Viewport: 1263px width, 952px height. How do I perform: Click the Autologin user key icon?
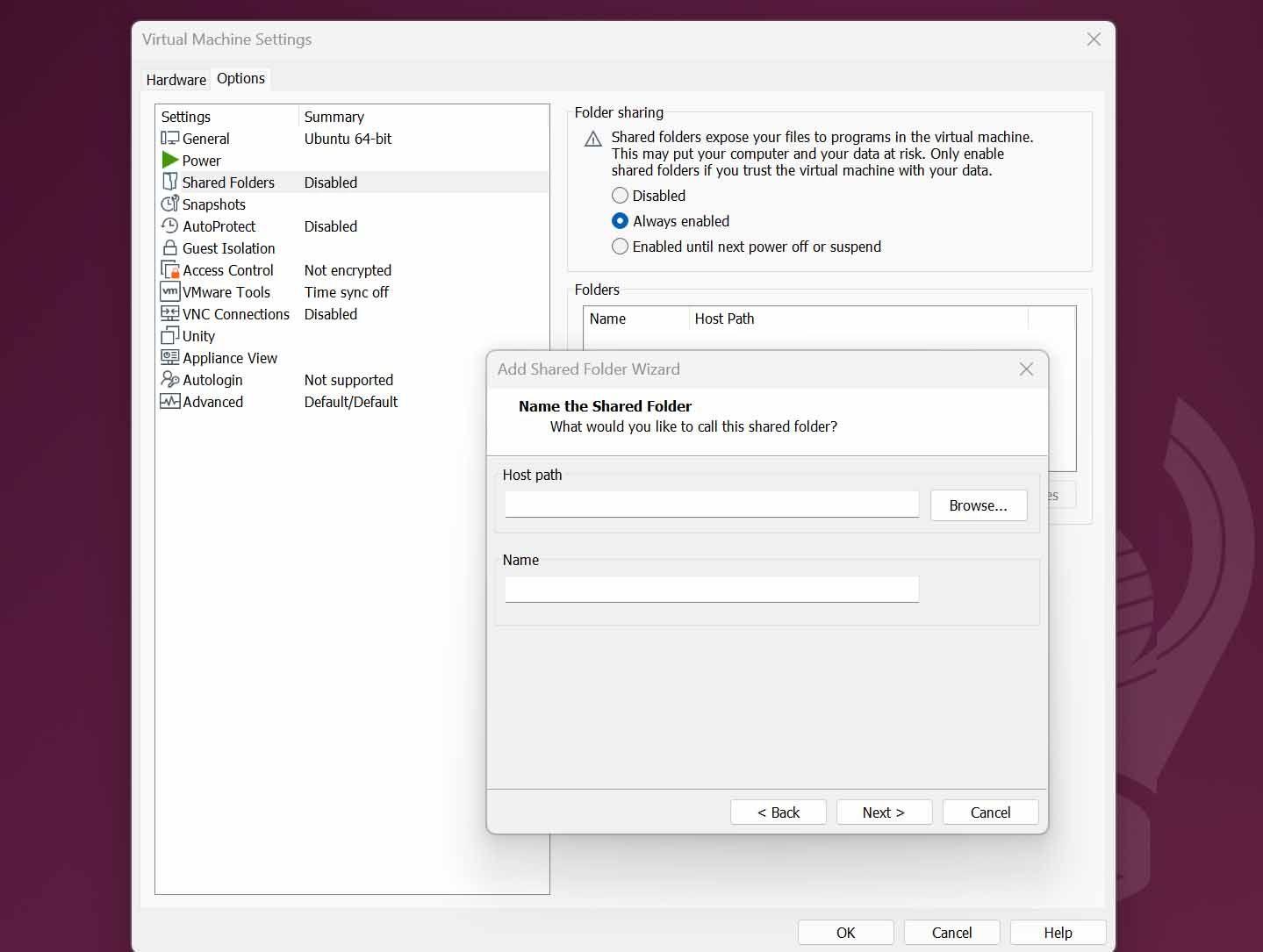pos(170,379)
